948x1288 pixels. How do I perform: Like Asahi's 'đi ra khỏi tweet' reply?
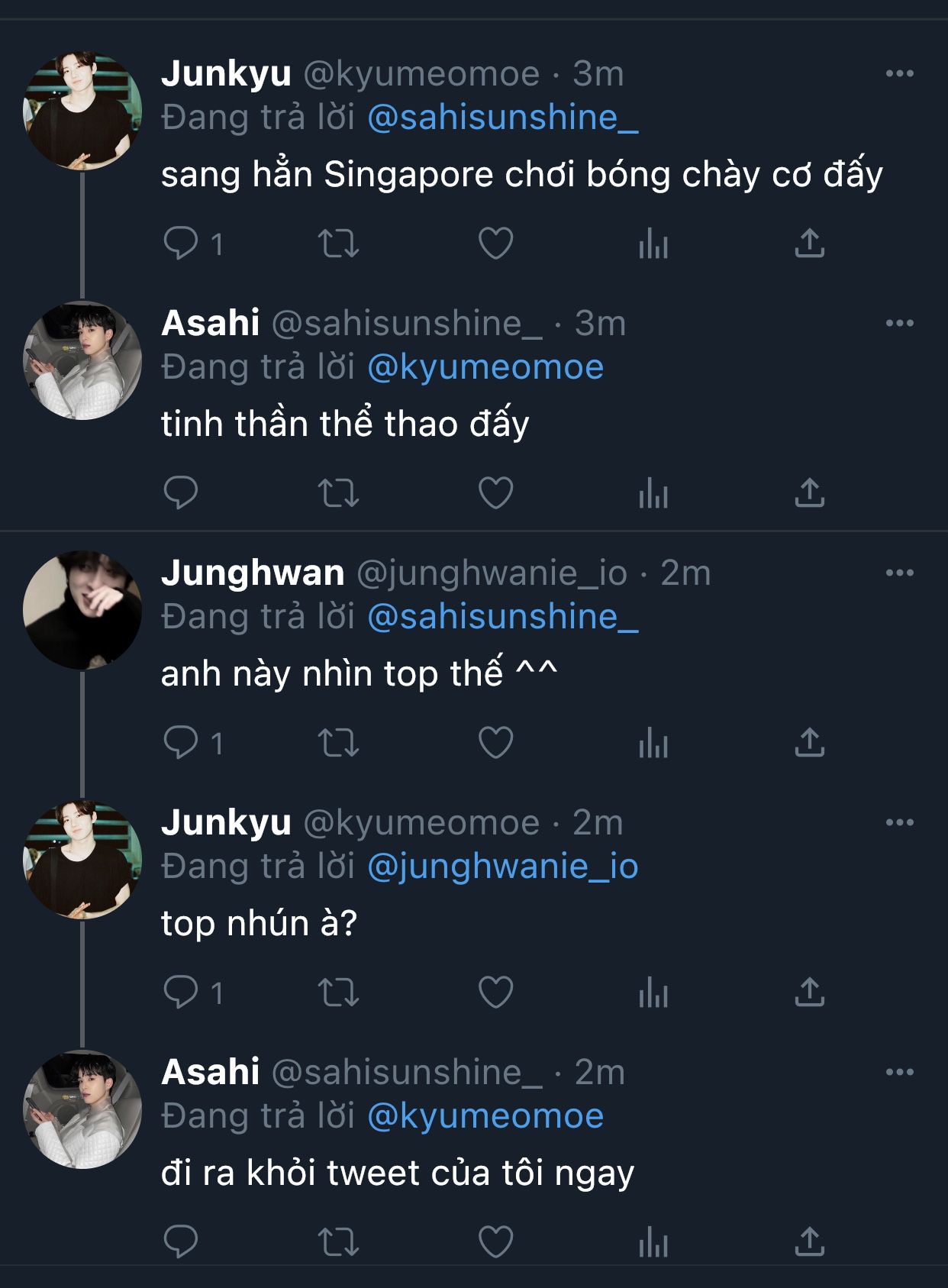[x=495, y=1241]
